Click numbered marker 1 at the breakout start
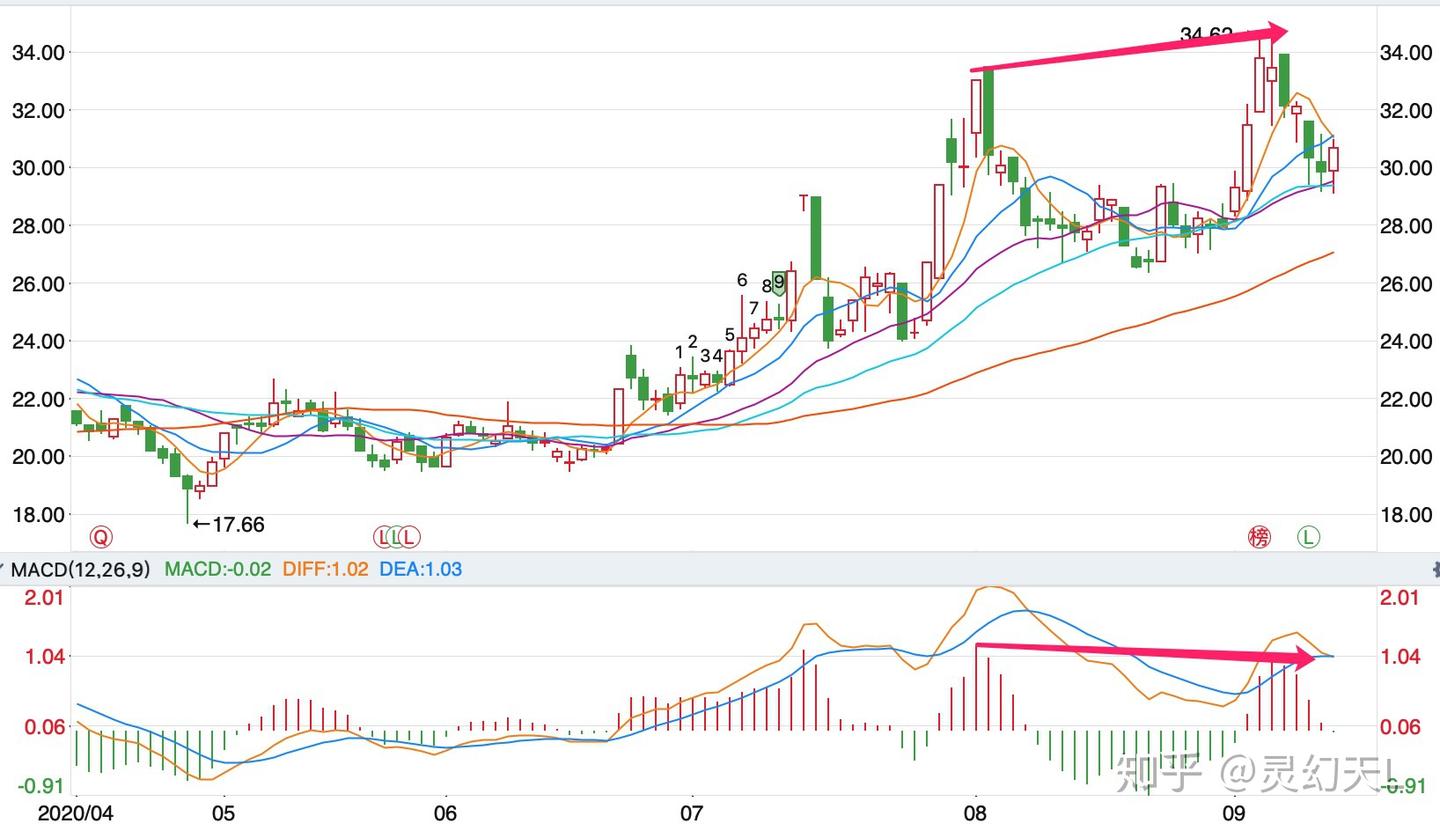The width and height of the screenshot is (1440, 831). 677,353
